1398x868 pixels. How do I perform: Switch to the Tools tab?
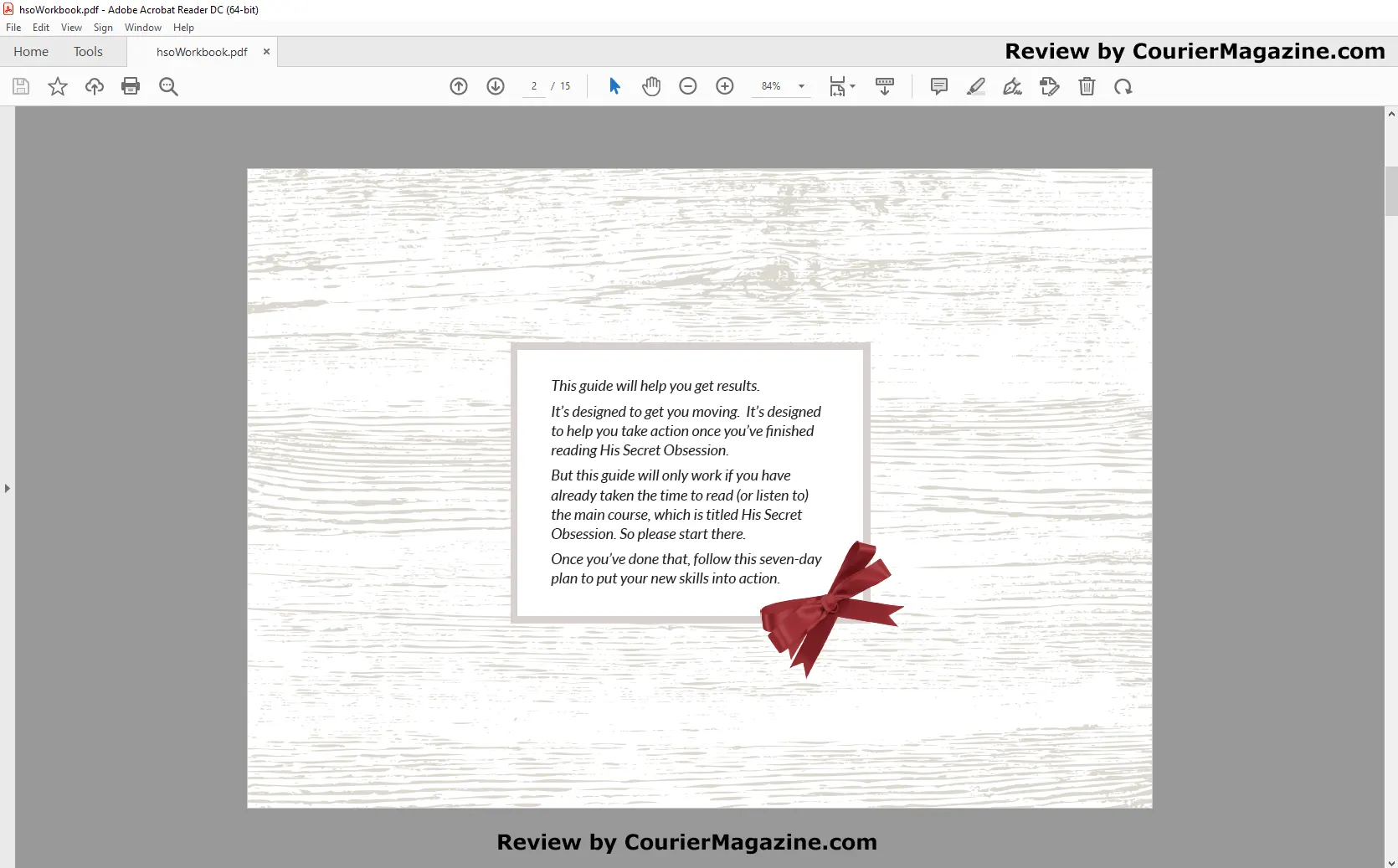88,52
